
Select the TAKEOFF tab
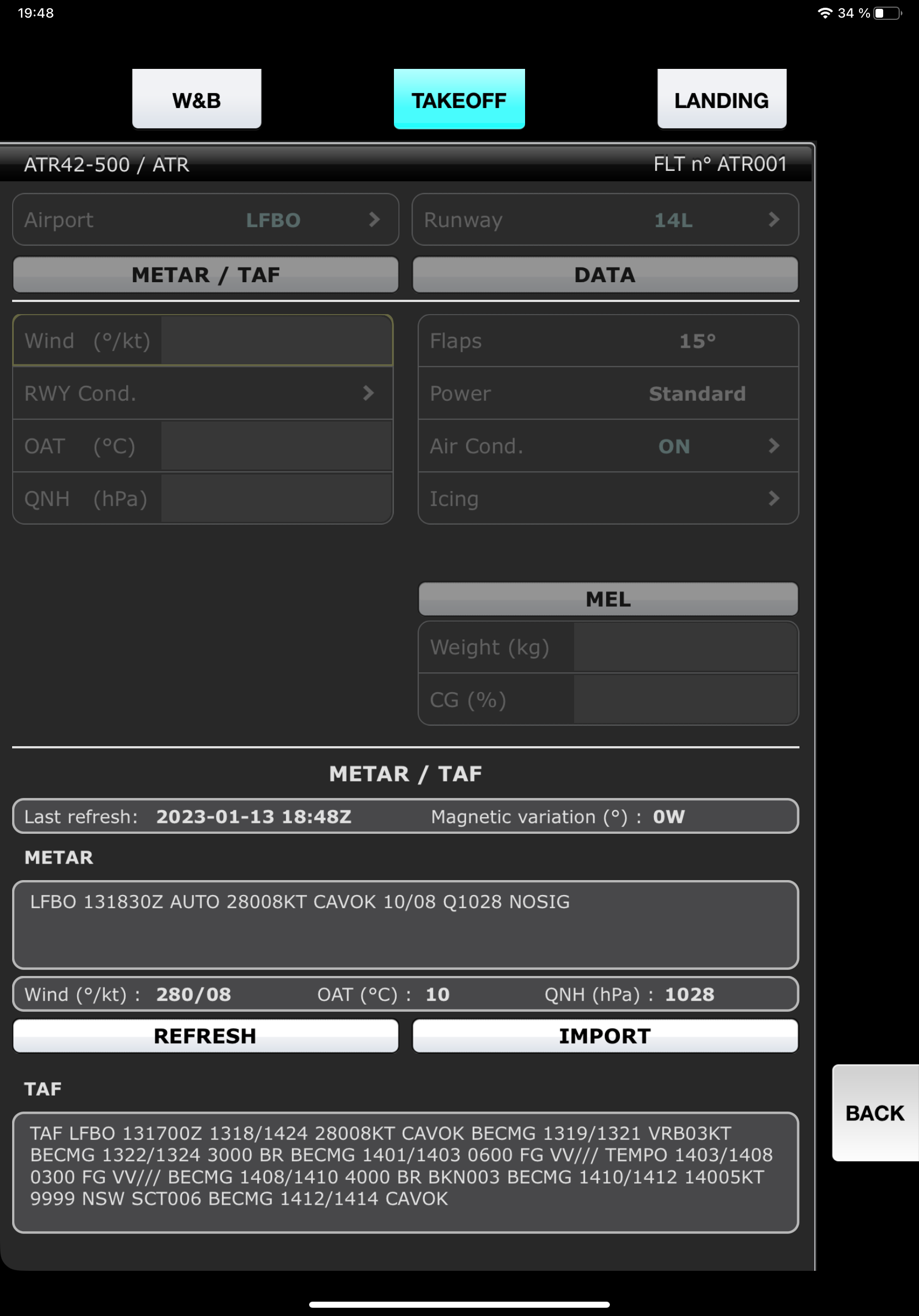pos(459,99)
